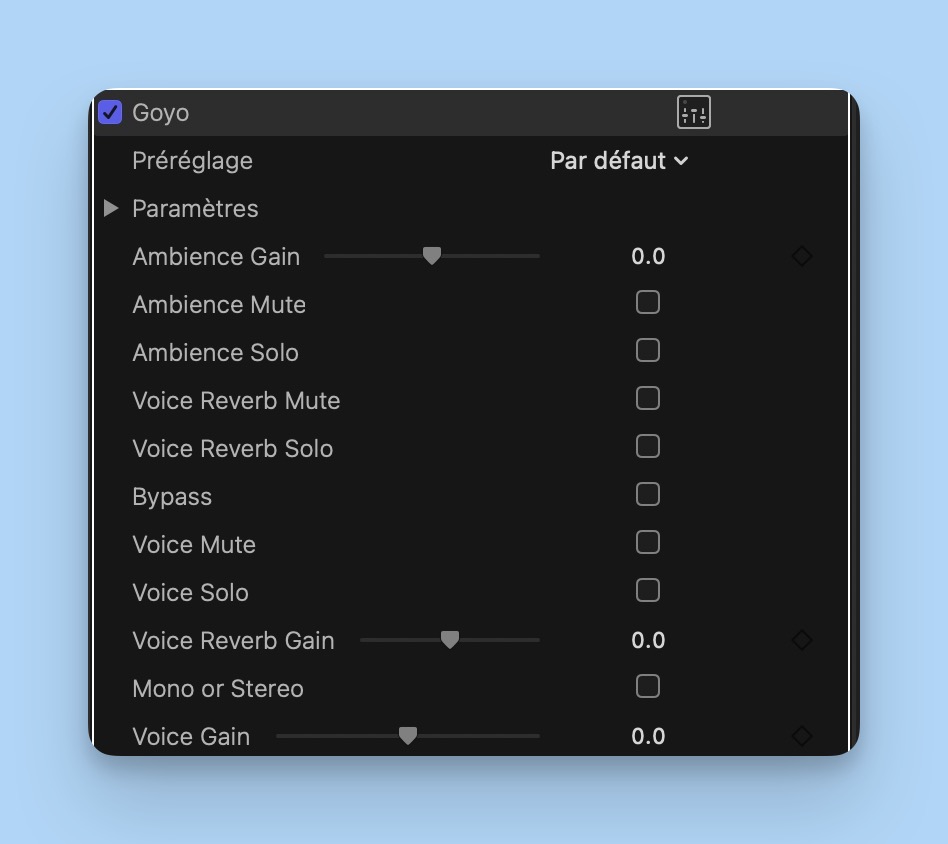Toggle the Ambience Solo checkbox
Image resolution: width=948 pixels, height=844 pixels.
(x=648, y=350)
